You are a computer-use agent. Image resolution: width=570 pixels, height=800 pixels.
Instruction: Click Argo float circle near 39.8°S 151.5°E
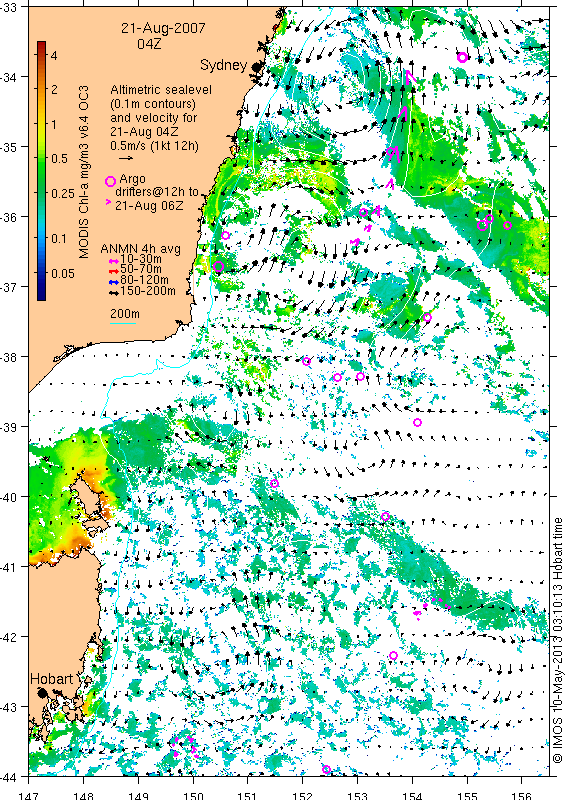pyautogui.click(x=275, y=483)
